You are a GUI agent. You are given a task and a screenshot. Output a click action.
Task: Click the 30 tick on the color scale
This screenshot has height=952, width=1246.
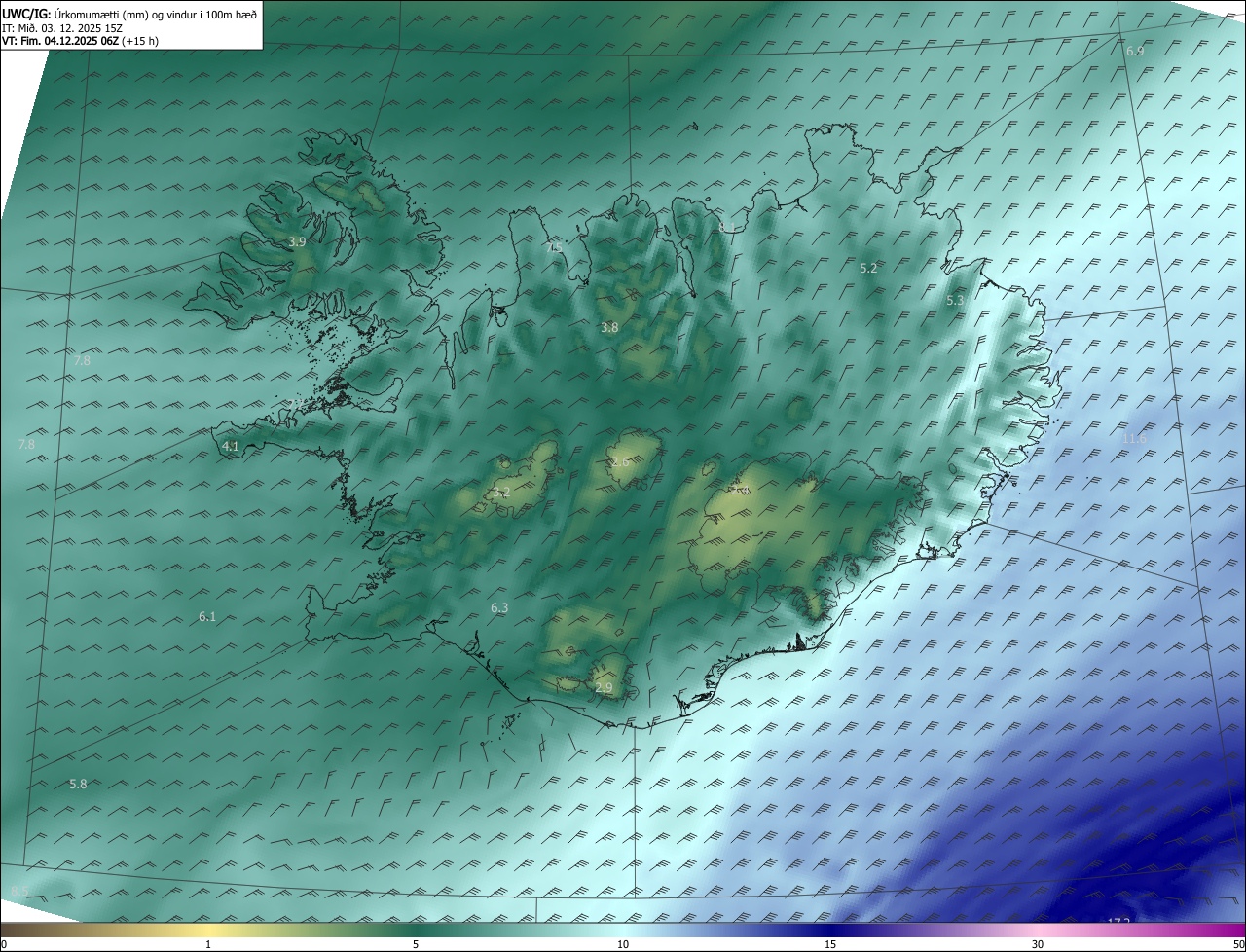[x=1038, y=944]
